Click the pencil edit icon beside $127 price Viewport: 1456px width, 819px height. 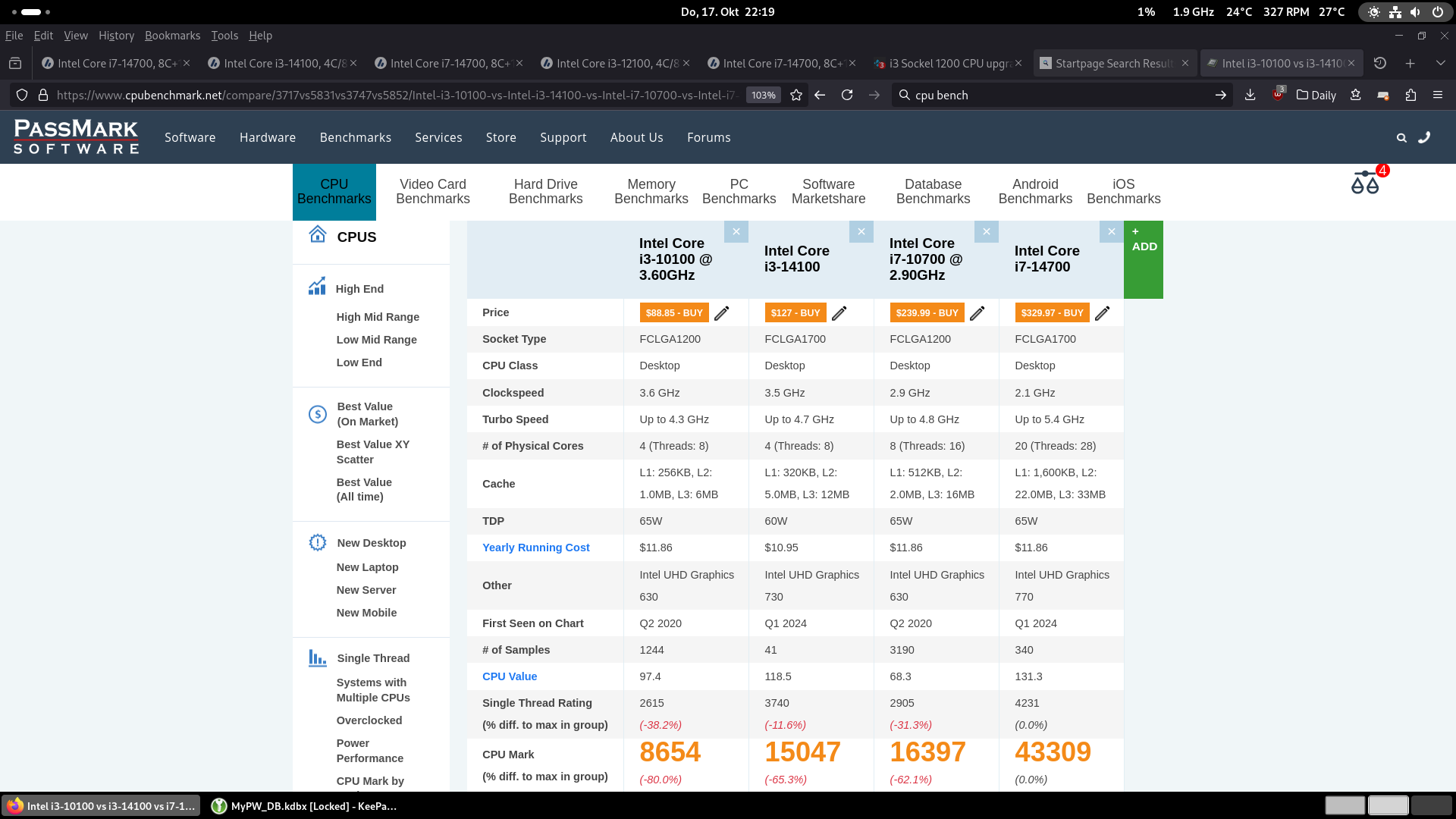[839, 313]
